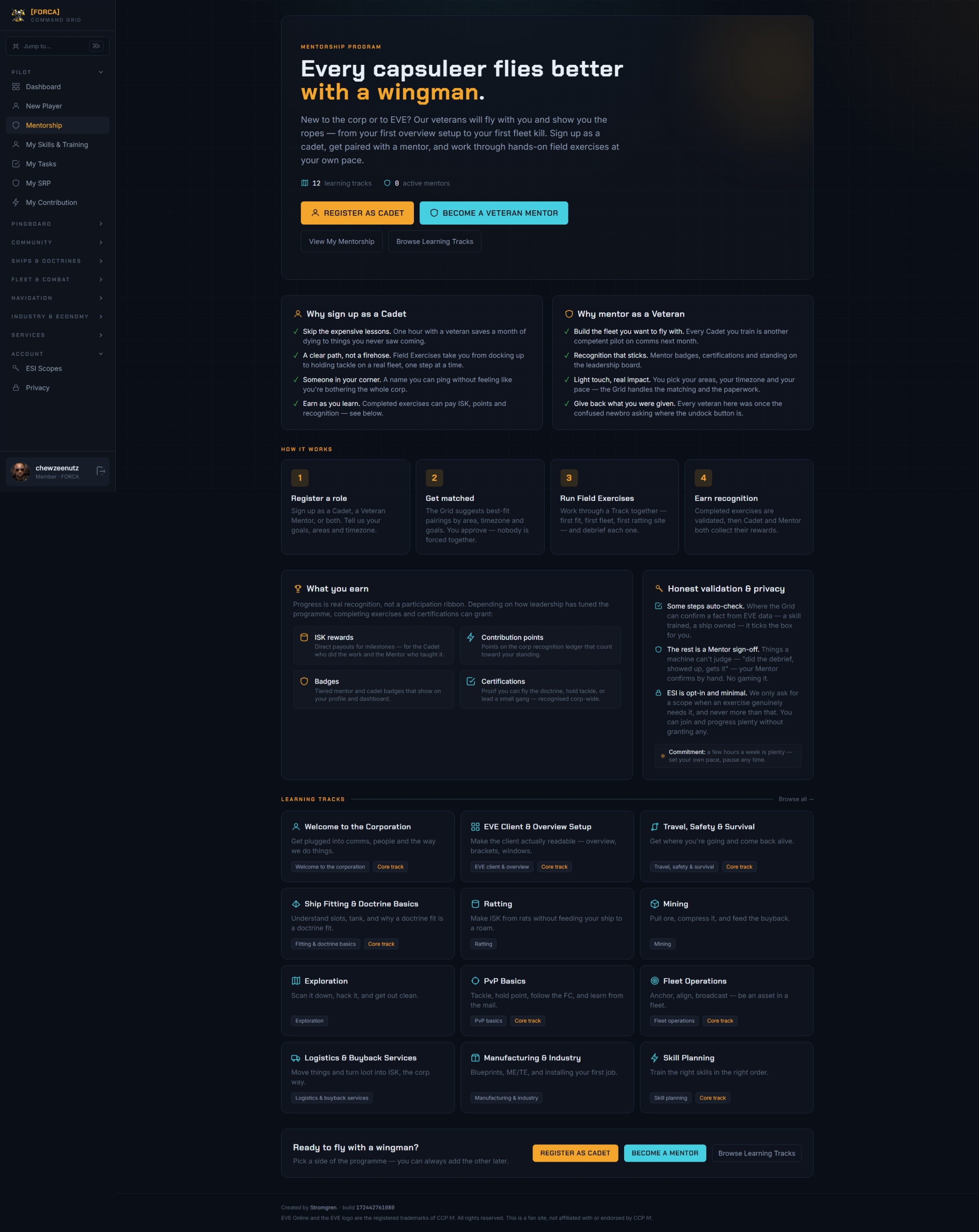Expand the SHIPS & DOCTRINES section

(58, 261)
